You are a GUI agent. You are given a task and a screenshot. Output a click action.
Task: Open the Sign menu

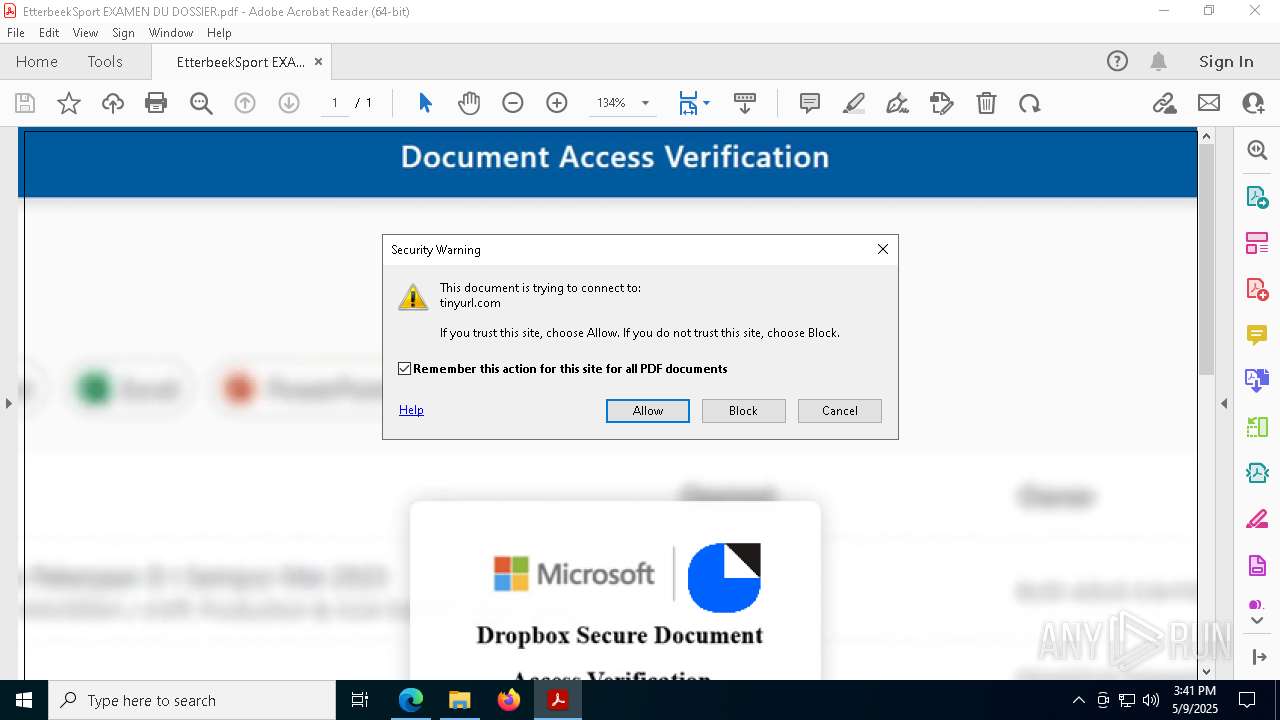point(123,33)
